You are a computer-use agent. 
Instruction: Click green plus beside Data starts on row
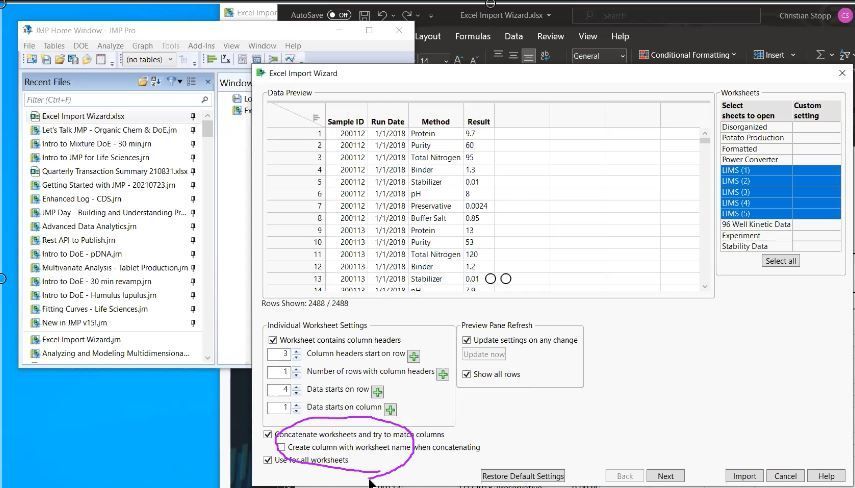[x=377, y=391]
